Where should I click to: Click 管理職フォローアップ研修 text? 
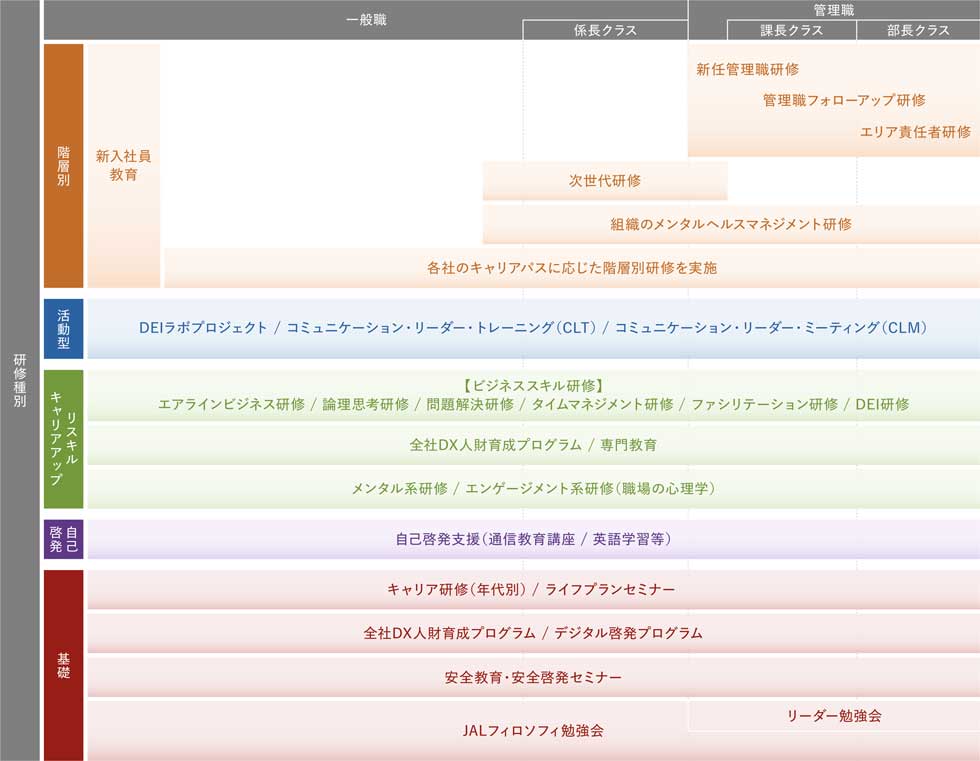[844, 100]
